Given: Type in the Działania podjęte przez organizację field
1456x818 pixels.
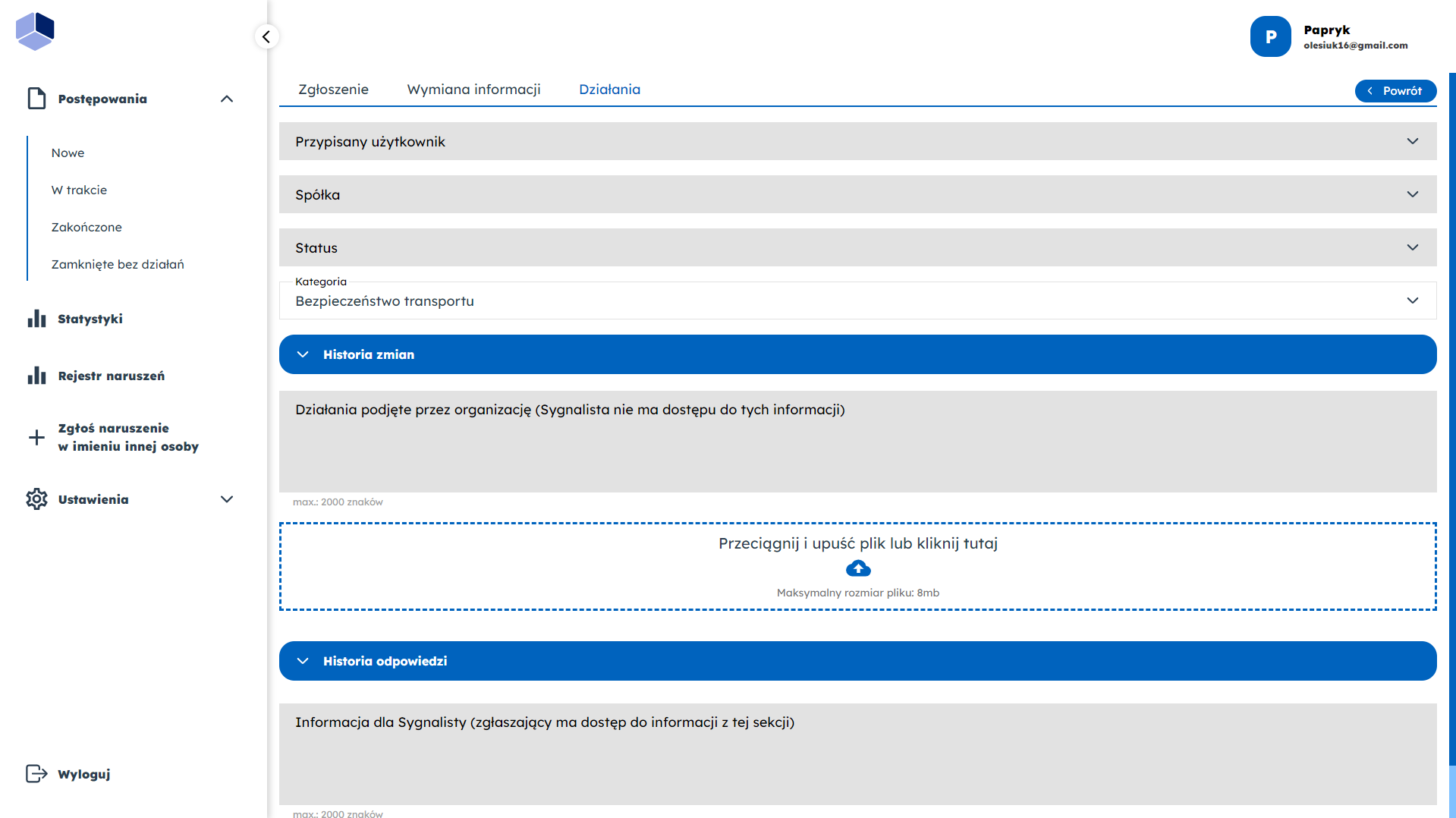Looking at the screenshot, I should [x=857, y=448].
